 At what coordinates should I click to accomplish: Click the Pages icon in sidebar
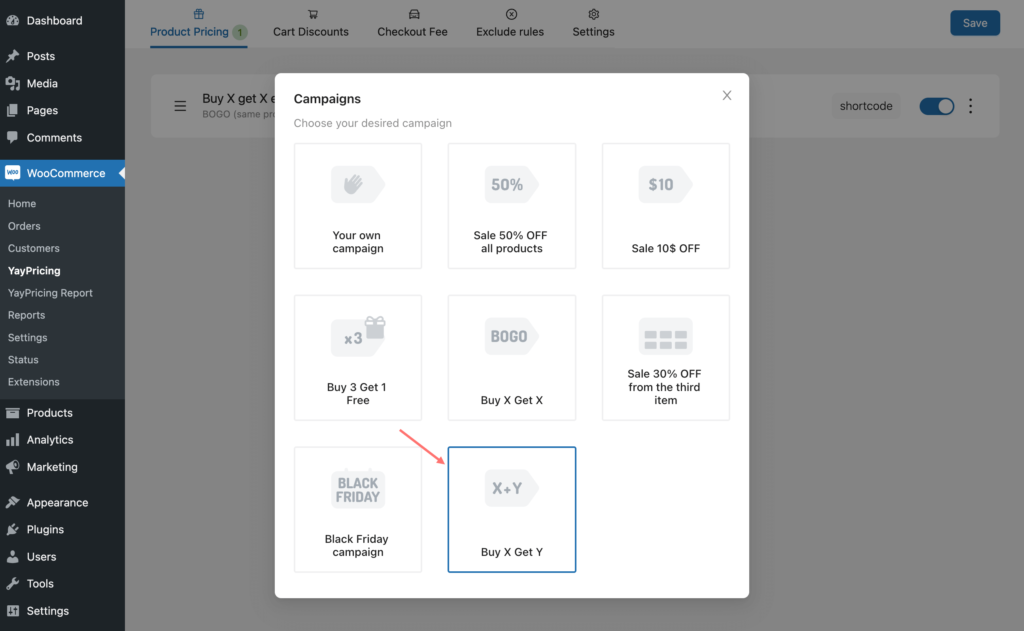click(12, 110)
